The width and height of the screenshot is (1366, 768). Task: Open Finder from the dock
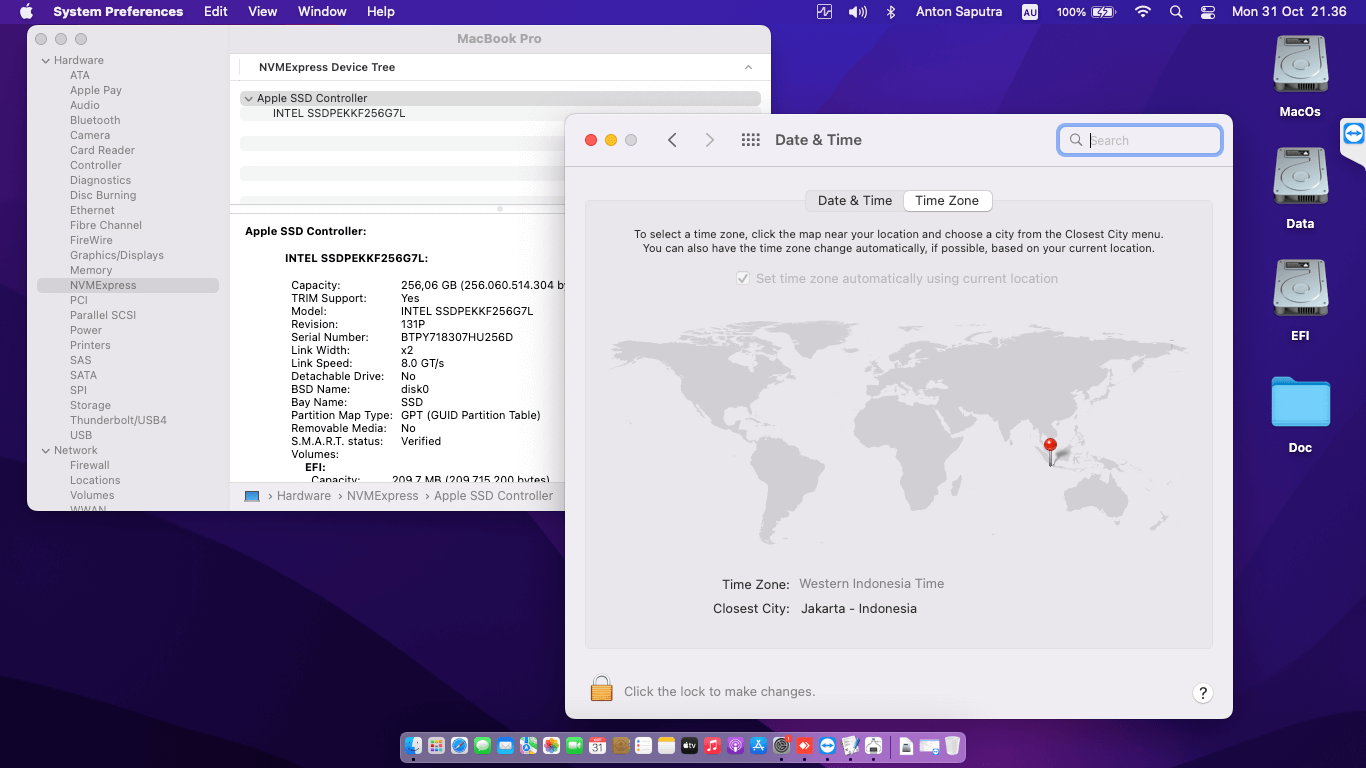[x=413, y=745]
